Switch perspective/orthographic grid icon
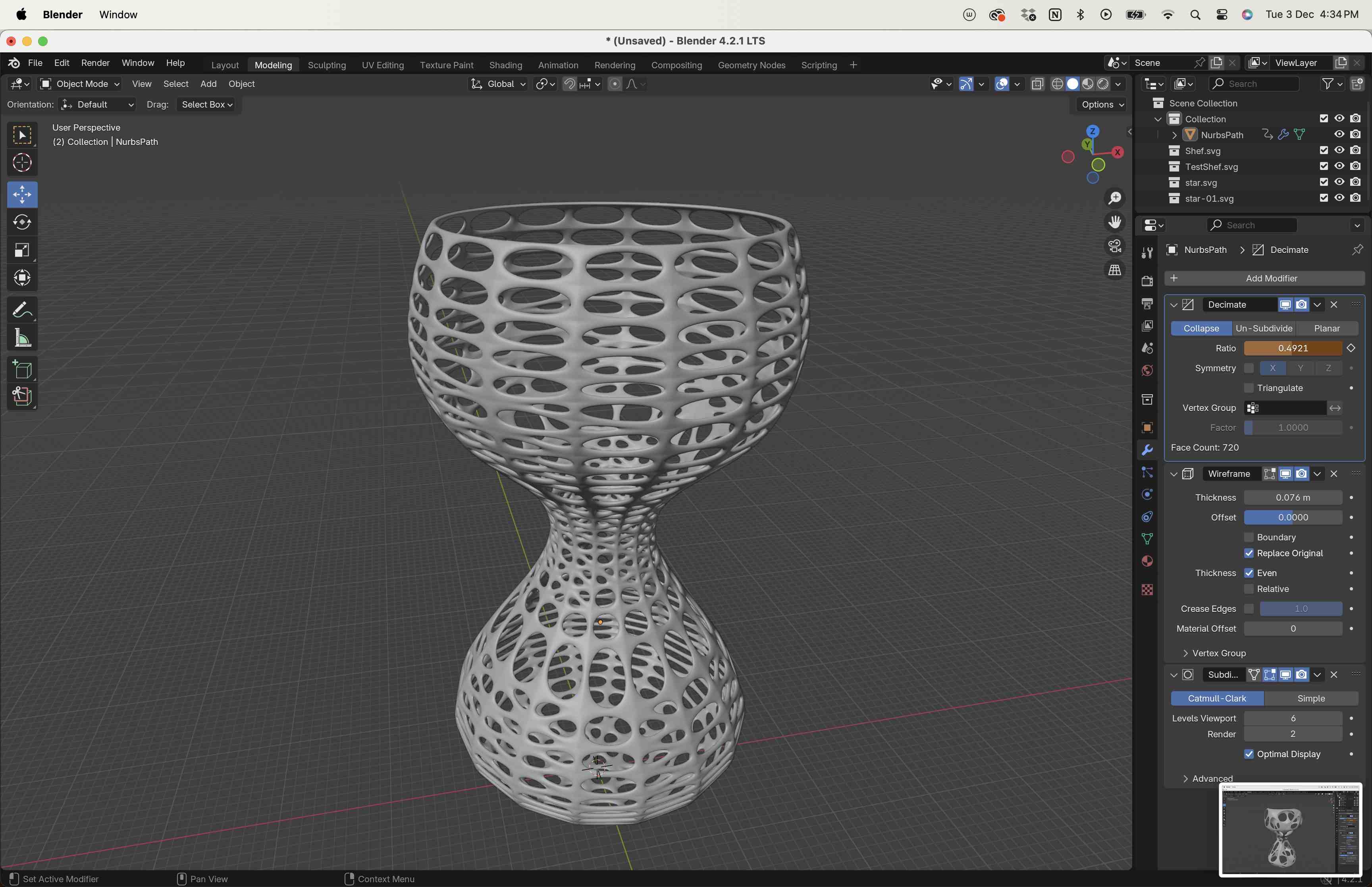The image size is (1372, 887). click(x=1115, y=270)
